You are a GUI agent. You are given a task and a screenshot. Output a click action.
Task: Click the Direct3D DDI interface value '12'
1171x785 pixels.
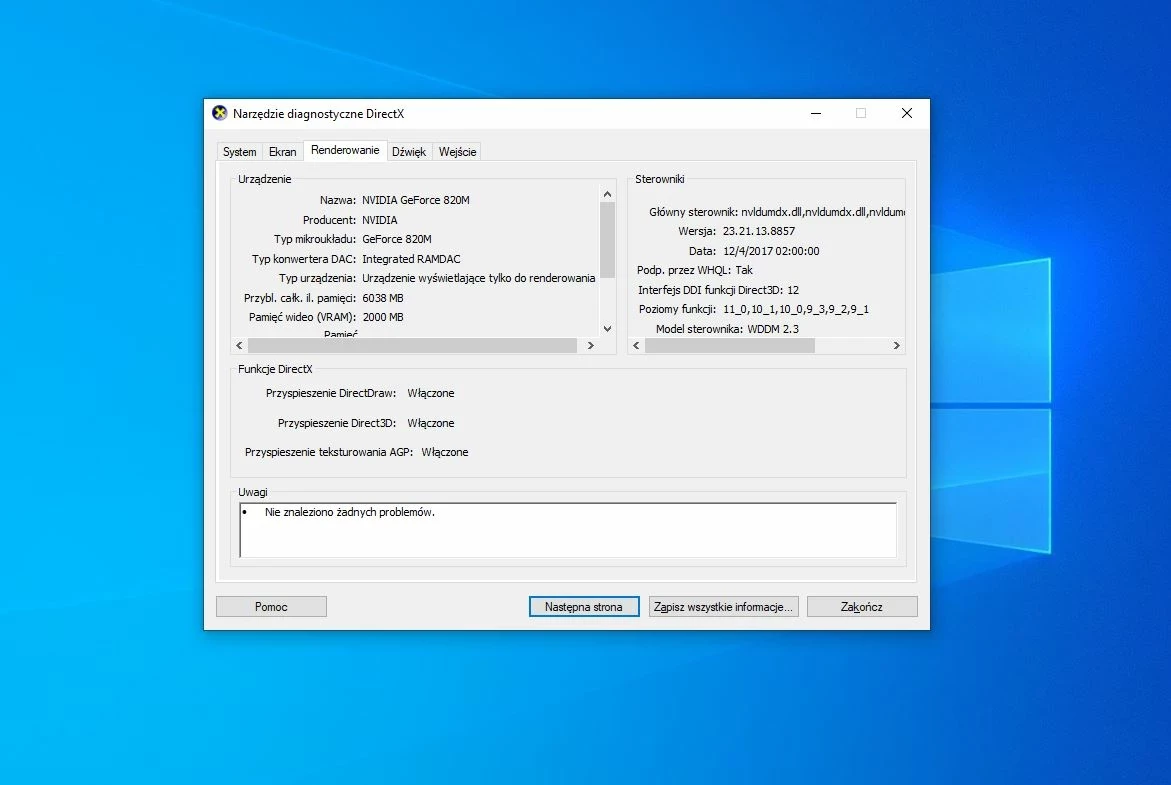(x=793, y=290)
